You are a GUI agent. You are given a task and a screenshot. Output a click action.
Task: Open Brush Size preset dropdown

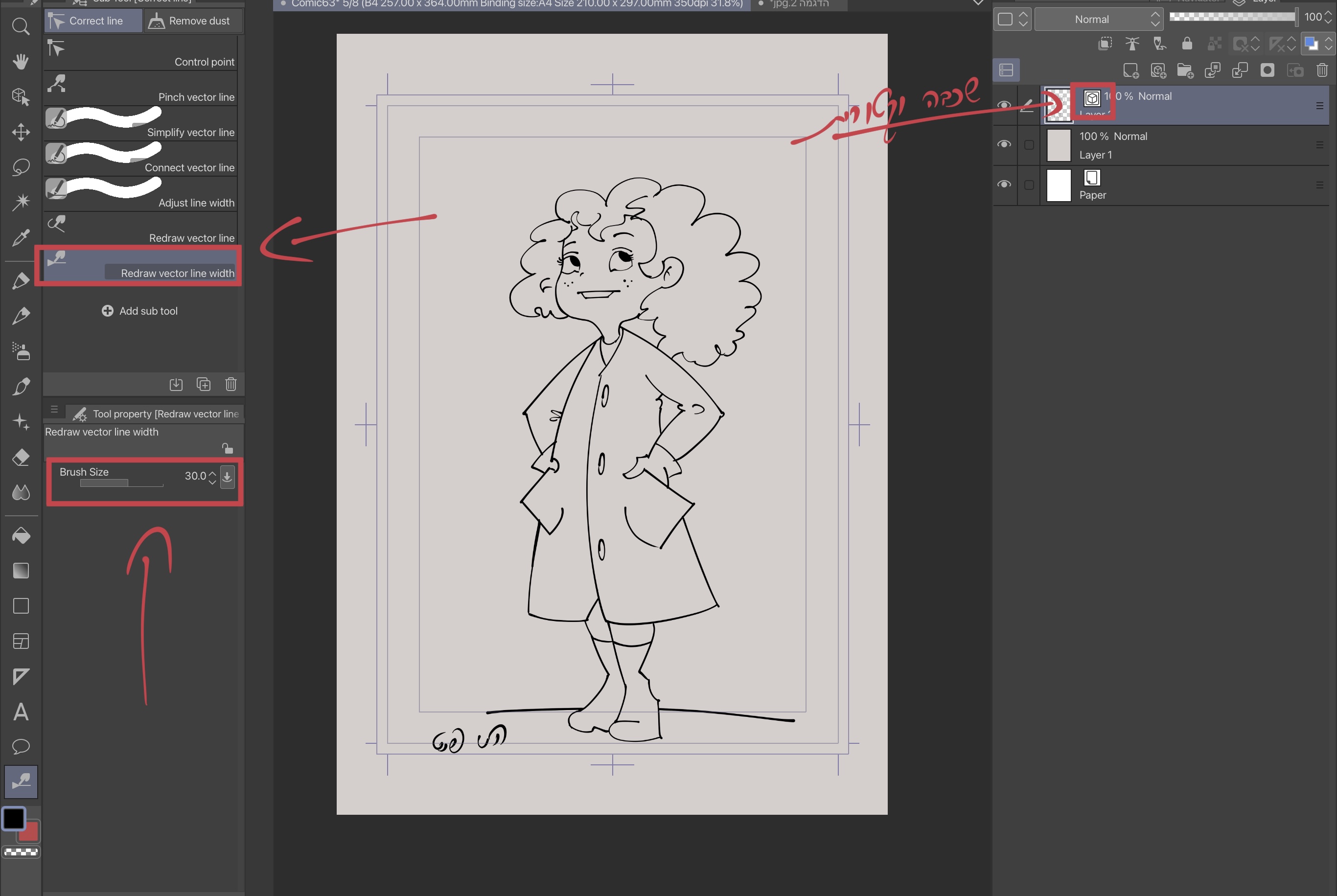(227, 476)
